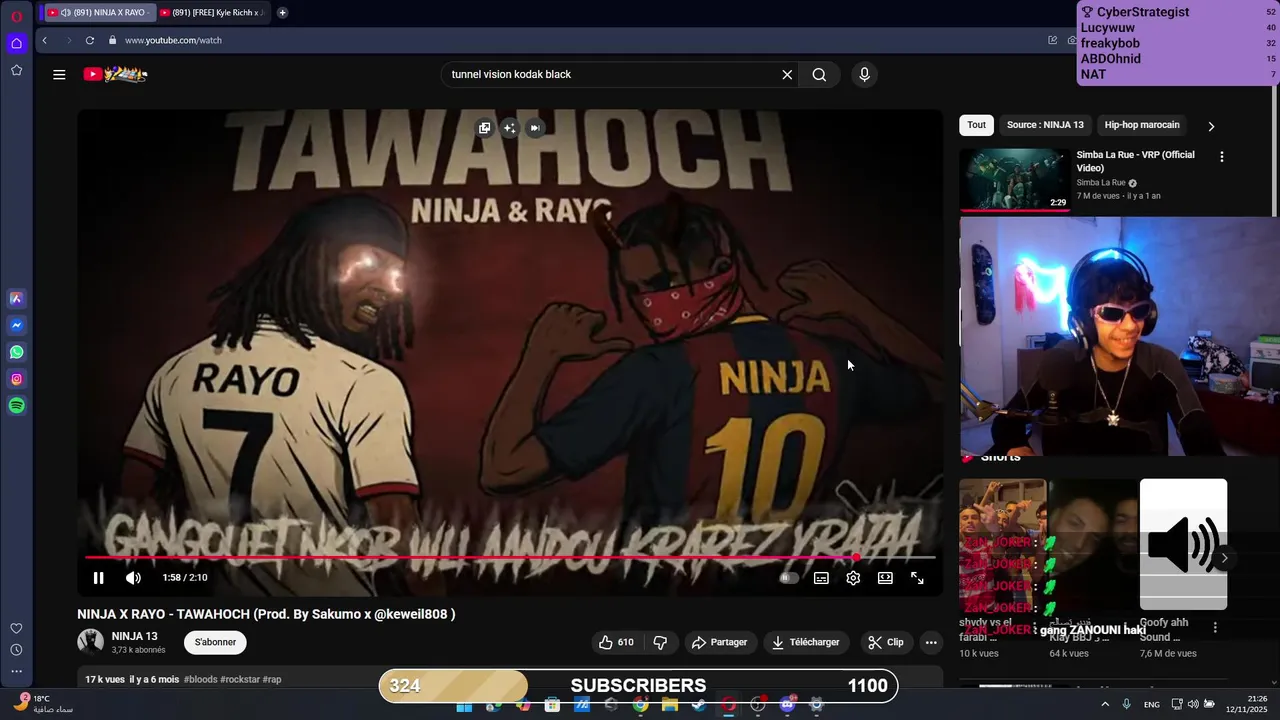
Task: Select the Hip-hop marocain chip
Action: (1142, 125)
